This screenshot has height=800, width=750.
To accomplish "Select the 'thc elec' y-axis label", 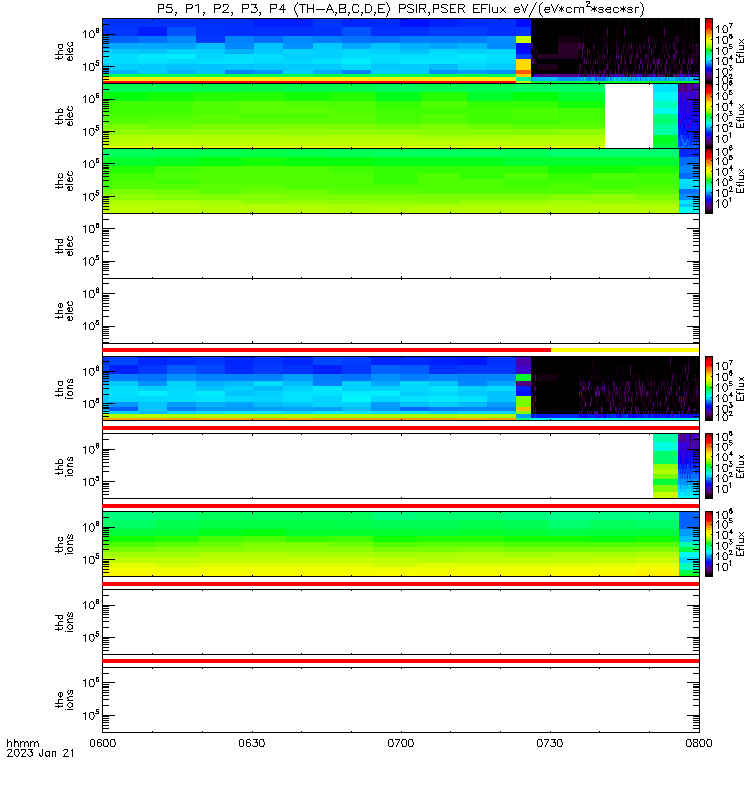I will pos(65,181).
